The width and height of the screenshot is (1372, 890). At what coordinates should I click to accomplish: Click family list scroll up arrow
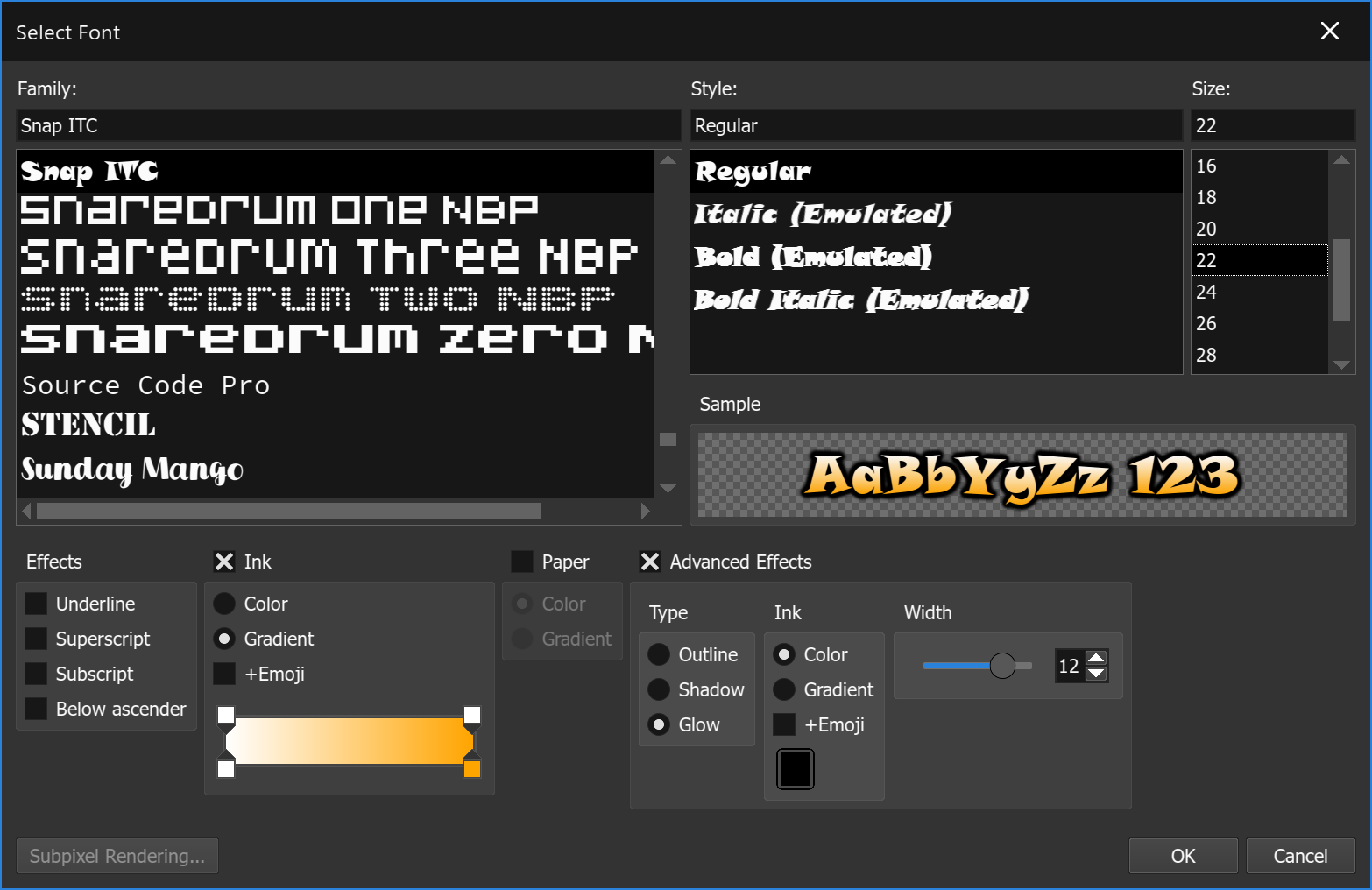[668, 159]
